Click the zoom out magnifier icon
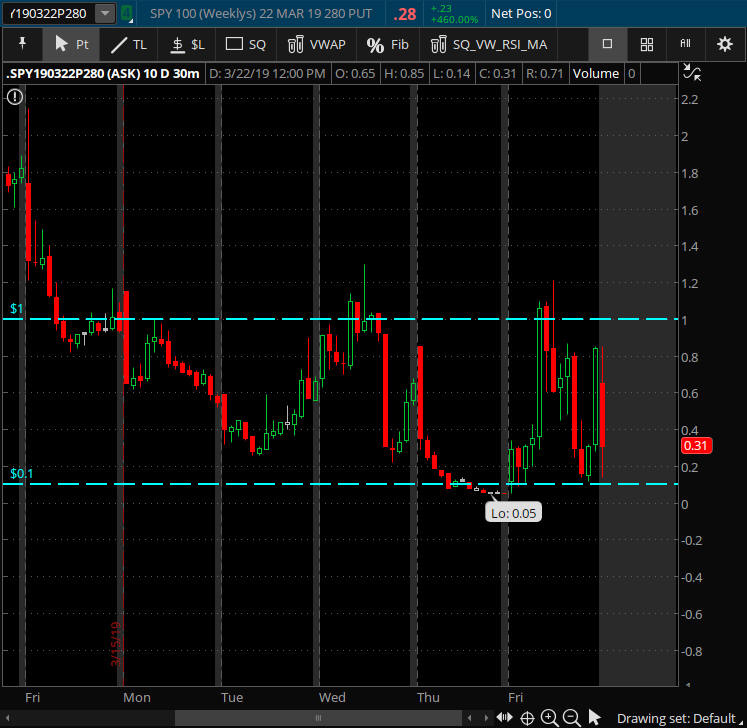Screen dimensions: 747x728 [x=571, y=717]
